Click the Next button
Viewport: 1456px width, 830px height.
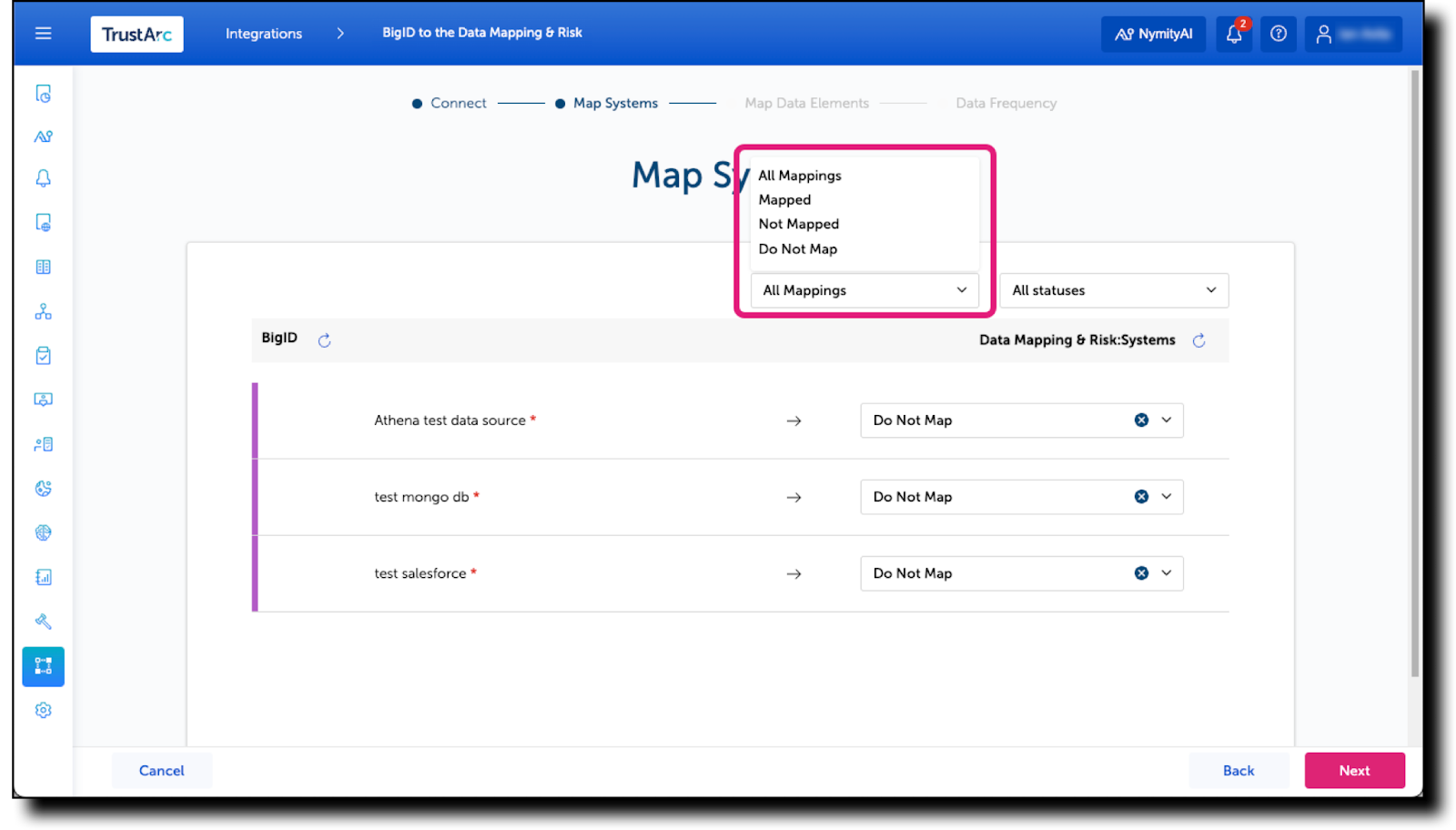(1354, 770)
